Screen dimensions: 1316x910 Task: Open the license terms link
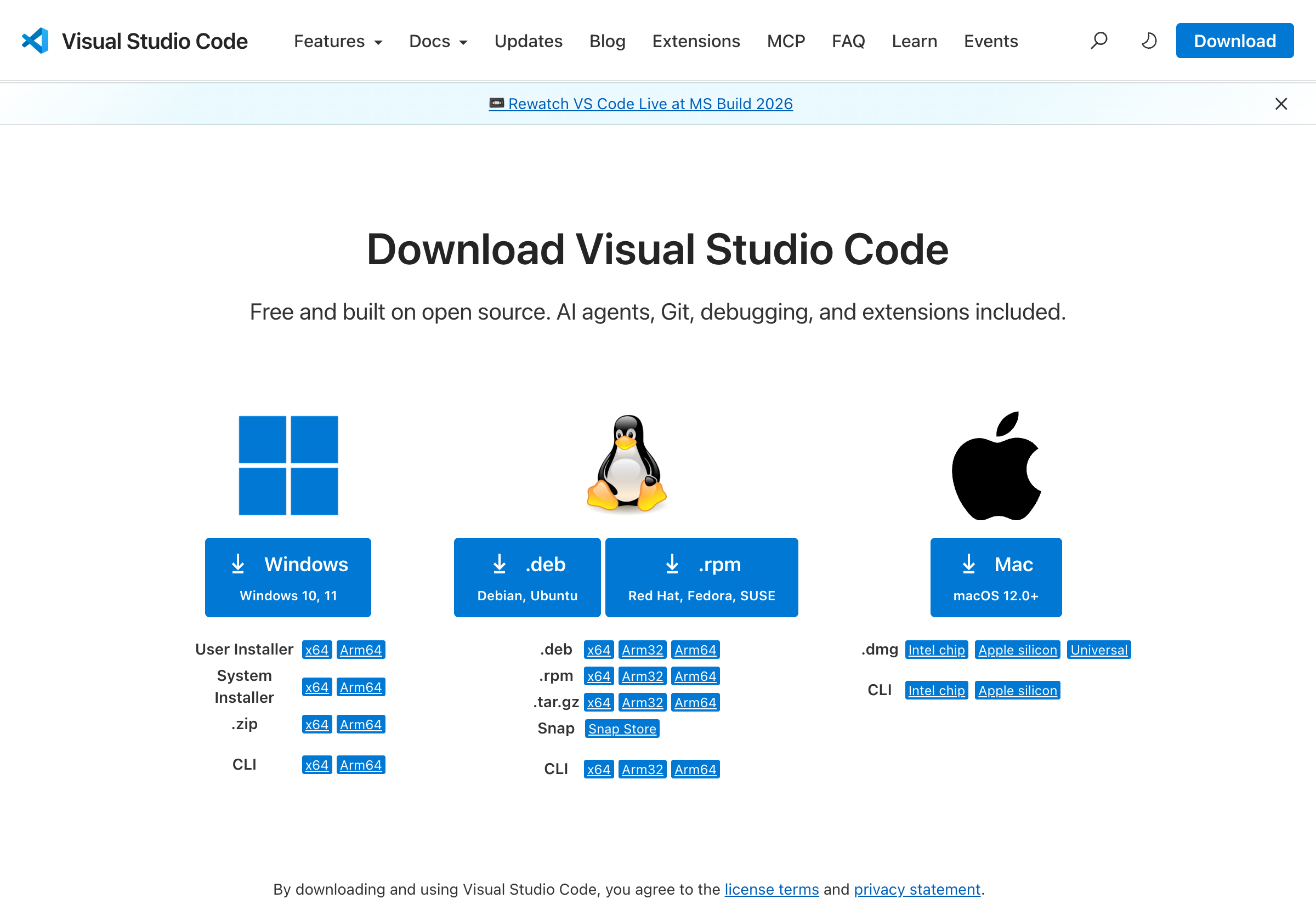[772, 889]
